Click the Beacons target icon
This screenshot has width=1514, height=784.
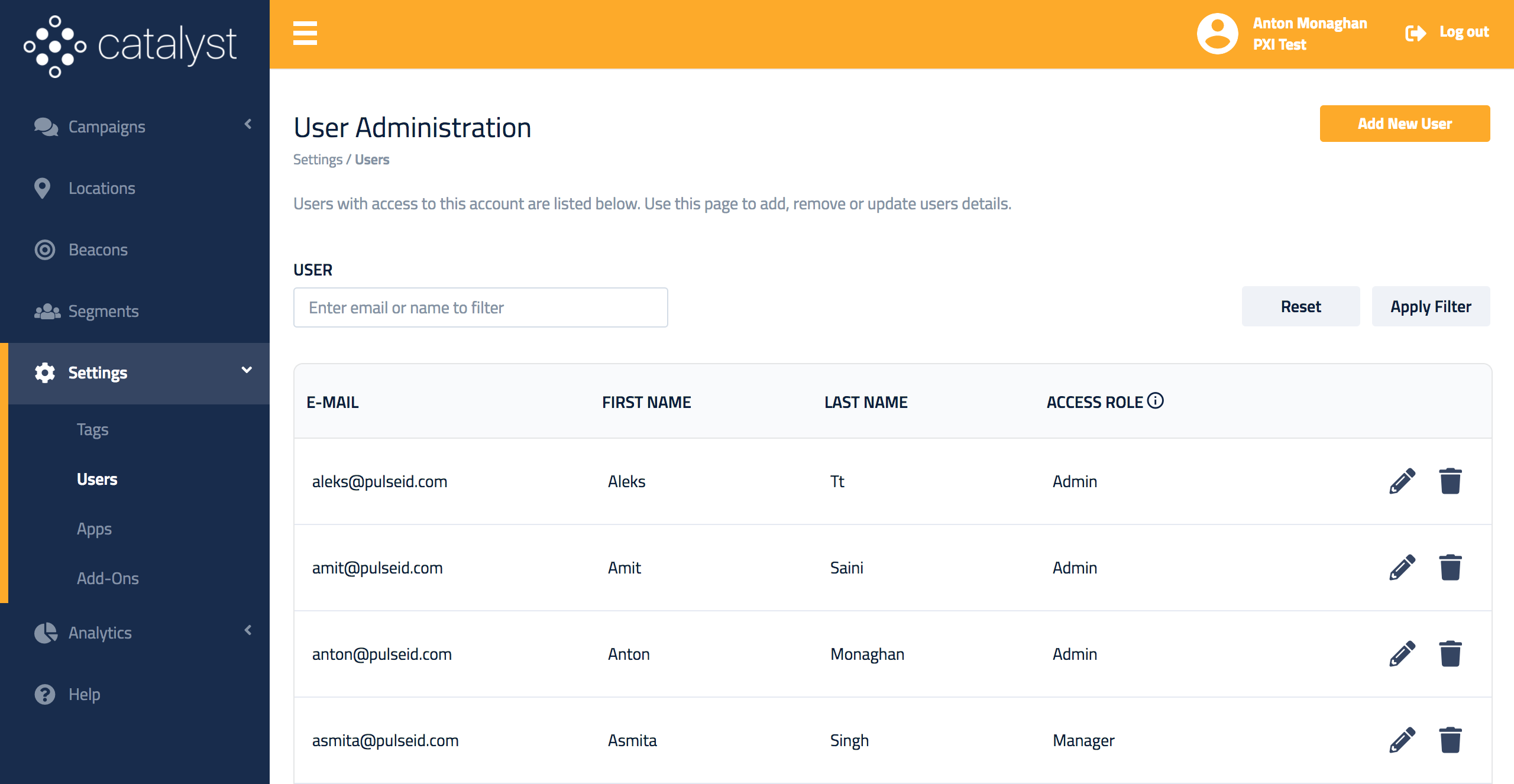(x=45, y=250)
